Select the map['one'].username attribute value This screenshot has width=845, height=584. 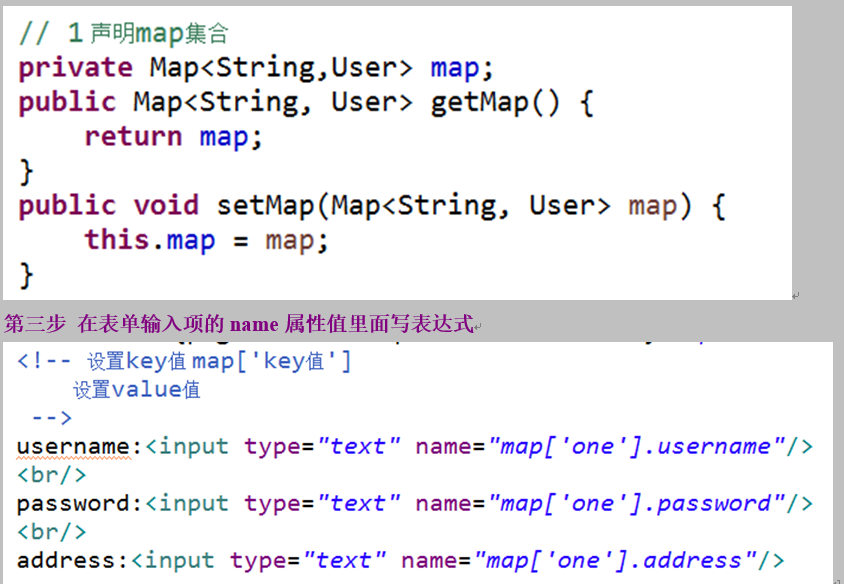(640, 446)
